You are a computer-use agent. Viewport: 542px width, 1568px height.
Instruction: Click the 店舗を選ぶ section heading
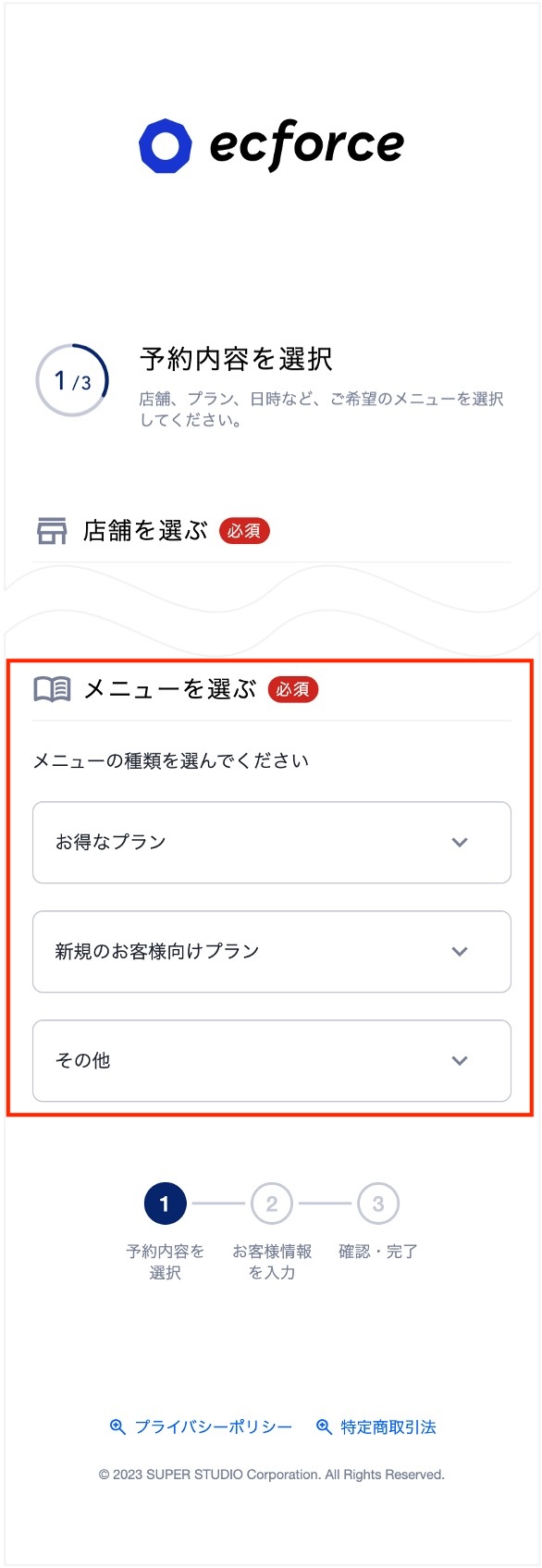[145, 531]
